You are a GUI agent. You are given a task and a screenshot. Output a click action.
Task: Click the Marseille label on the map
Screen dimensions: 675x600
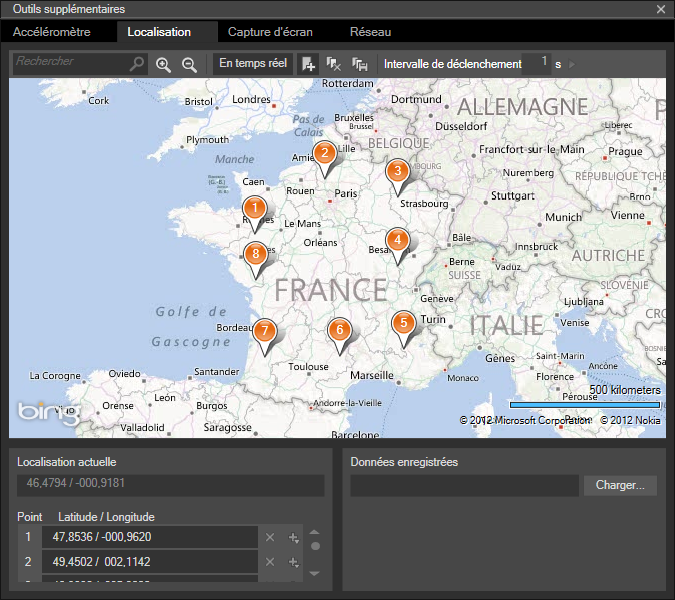372,375
